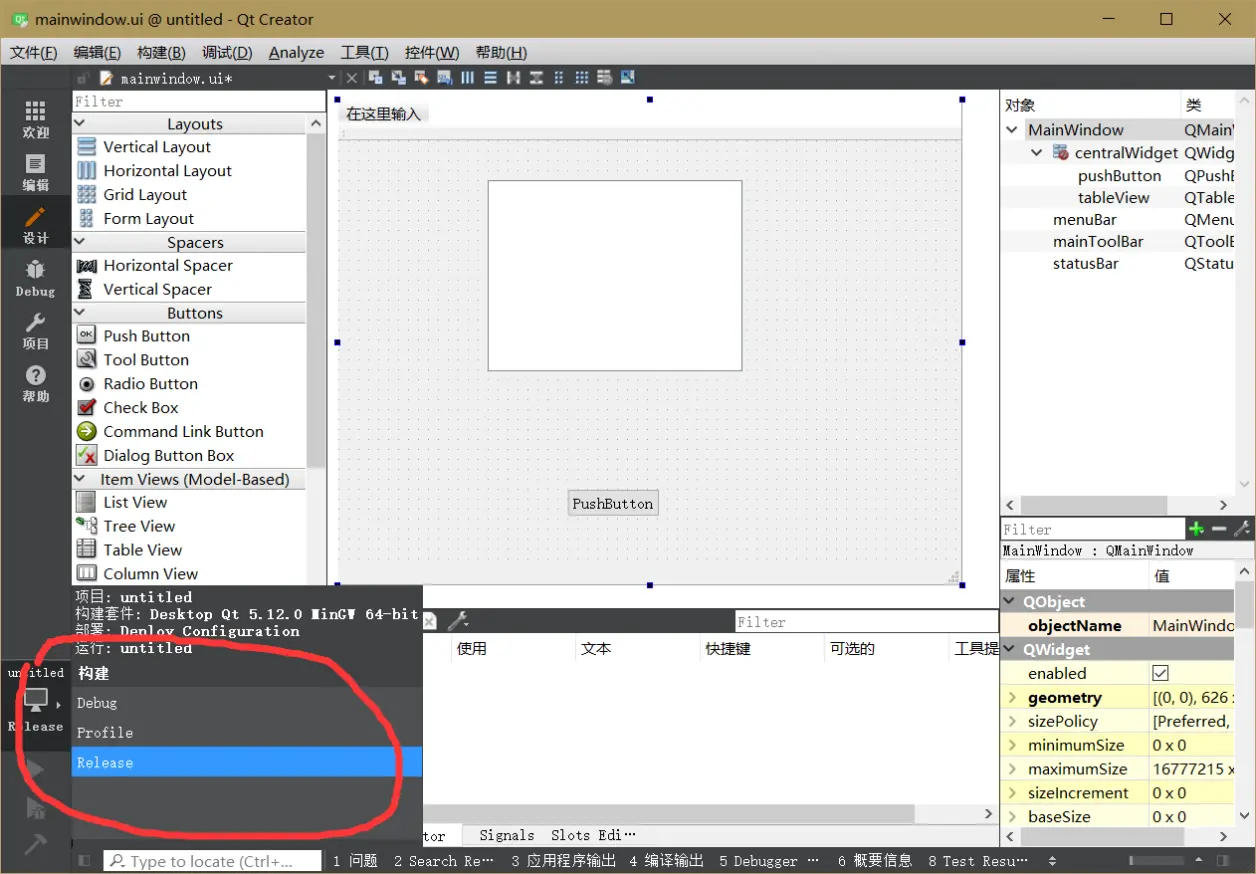Open the 工具(T) menu
This screenshot has height=874, width=1256.
coord(364,53)
